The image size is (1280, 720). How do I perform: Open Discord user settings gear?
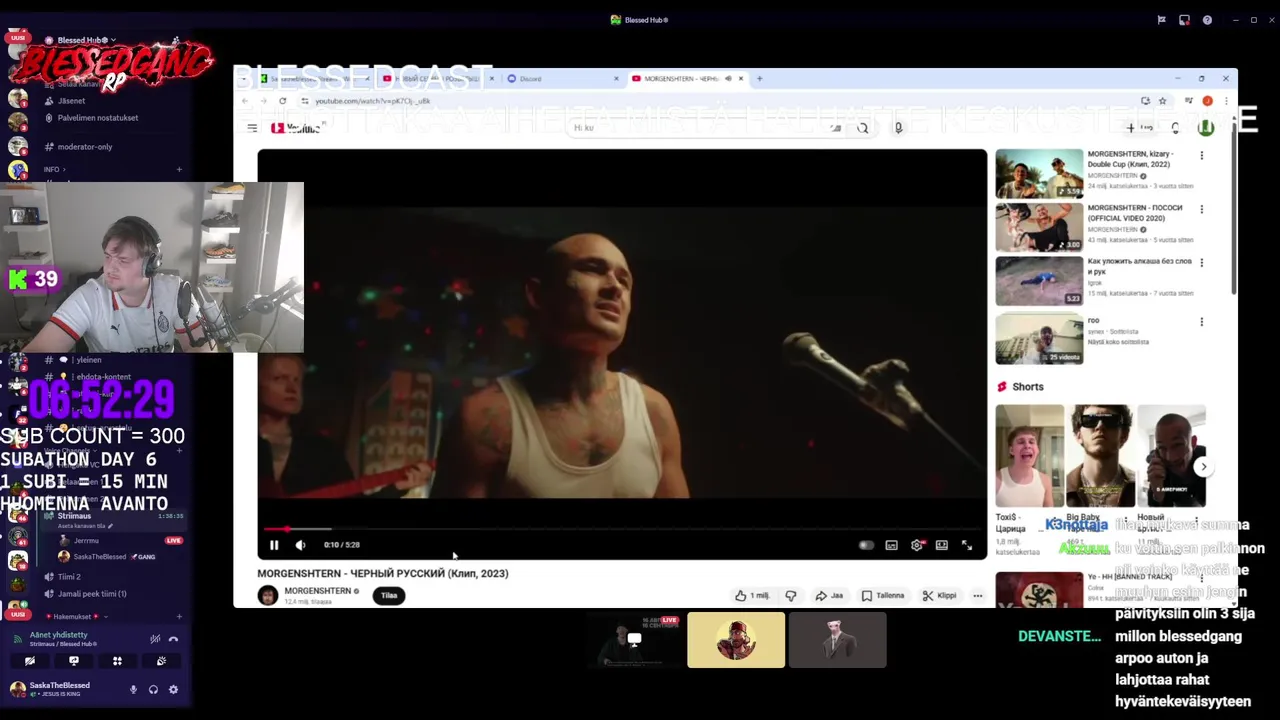(173, 690)
